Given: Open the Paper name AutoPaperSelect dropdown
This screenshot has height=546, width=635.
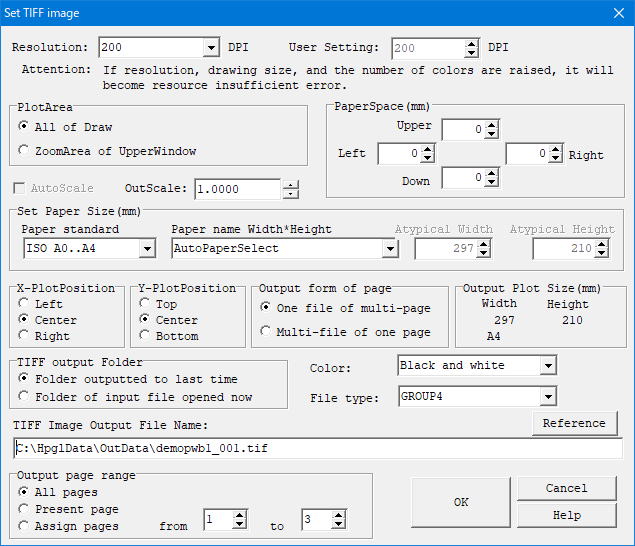Looking at the screenshot, I should (x=390, y=248).
